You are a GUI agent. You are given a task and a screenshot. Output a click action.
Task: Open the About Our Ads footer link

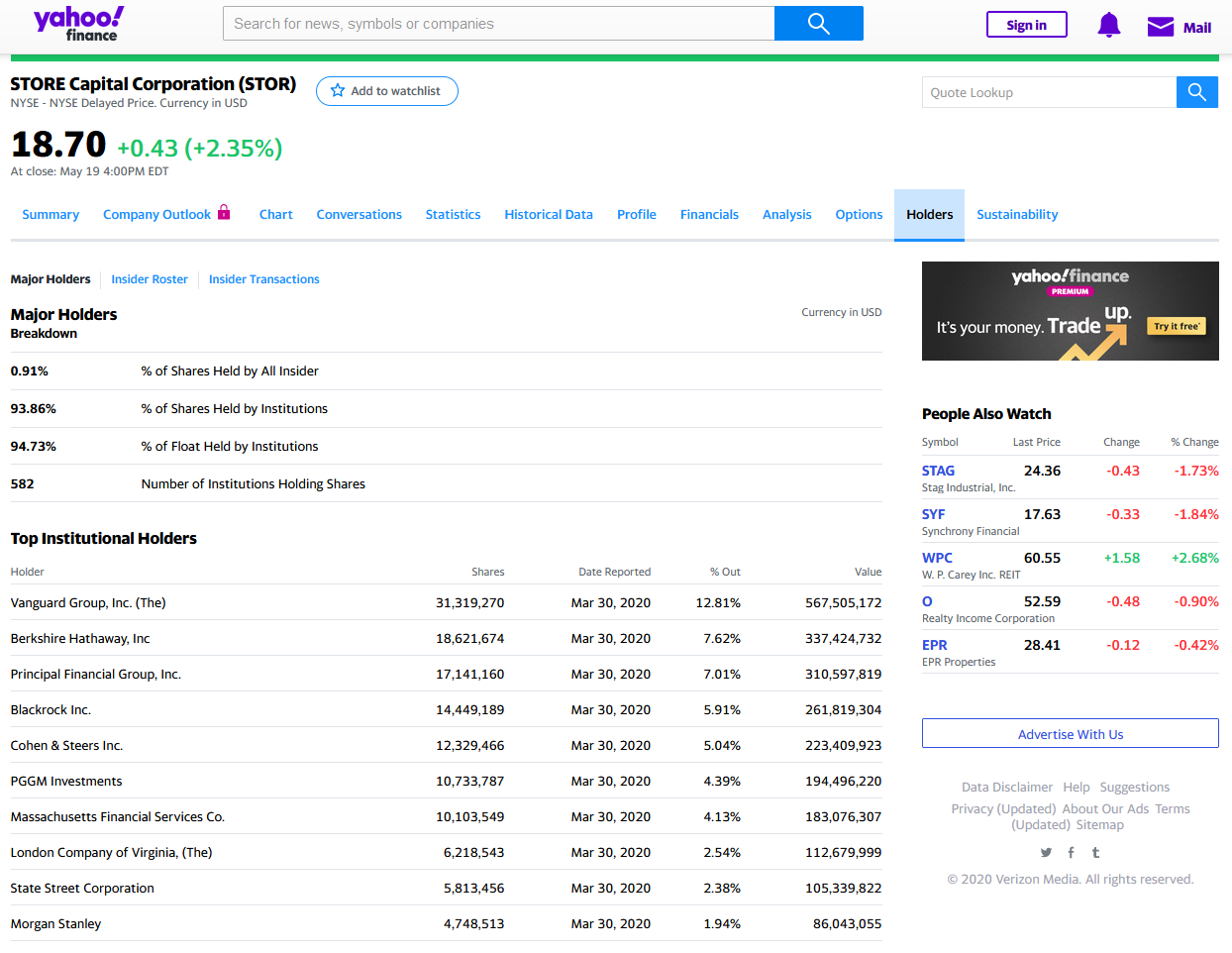click(1105, 809)
